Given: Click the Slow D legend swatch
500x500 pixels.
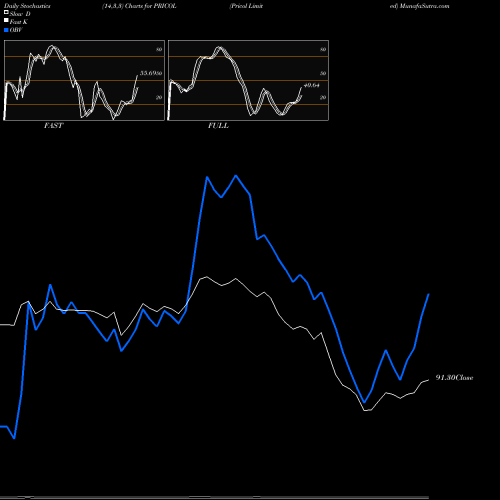Looking at the screenshot, I should 6,13.
